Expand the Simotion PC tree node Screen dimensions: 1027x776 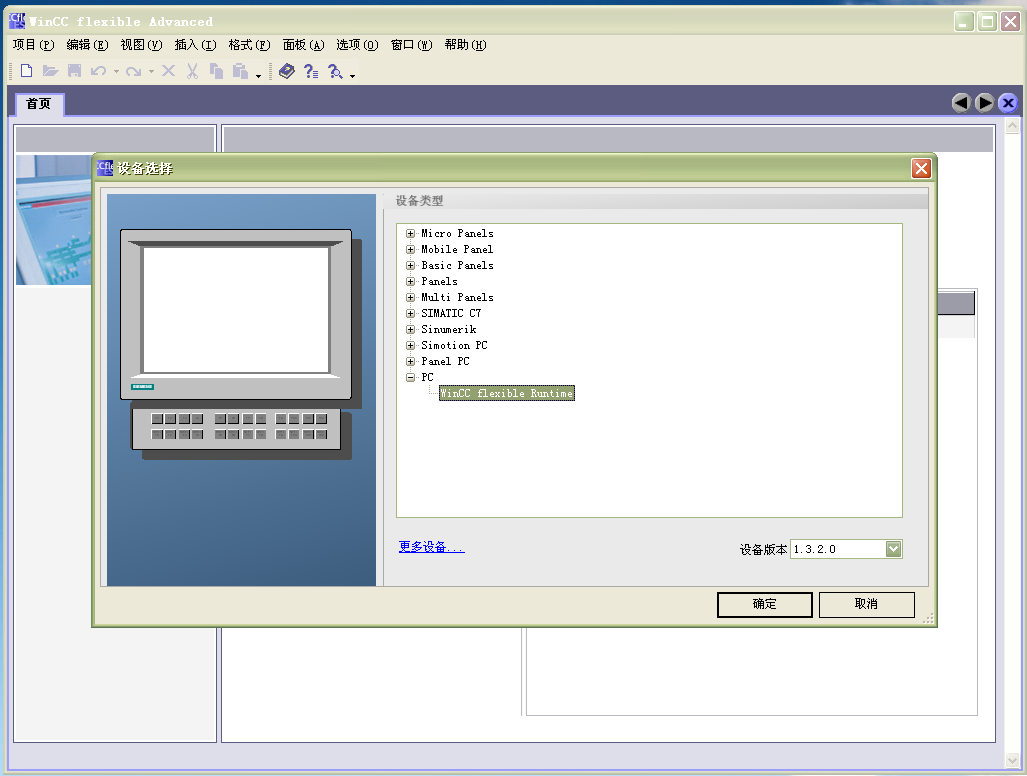coord(411,345)
